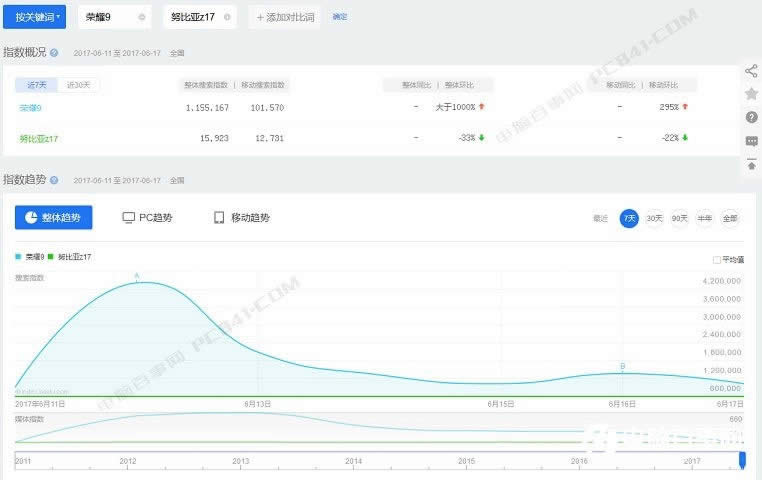Click the 2014 label on the timeline

(353, 461)
